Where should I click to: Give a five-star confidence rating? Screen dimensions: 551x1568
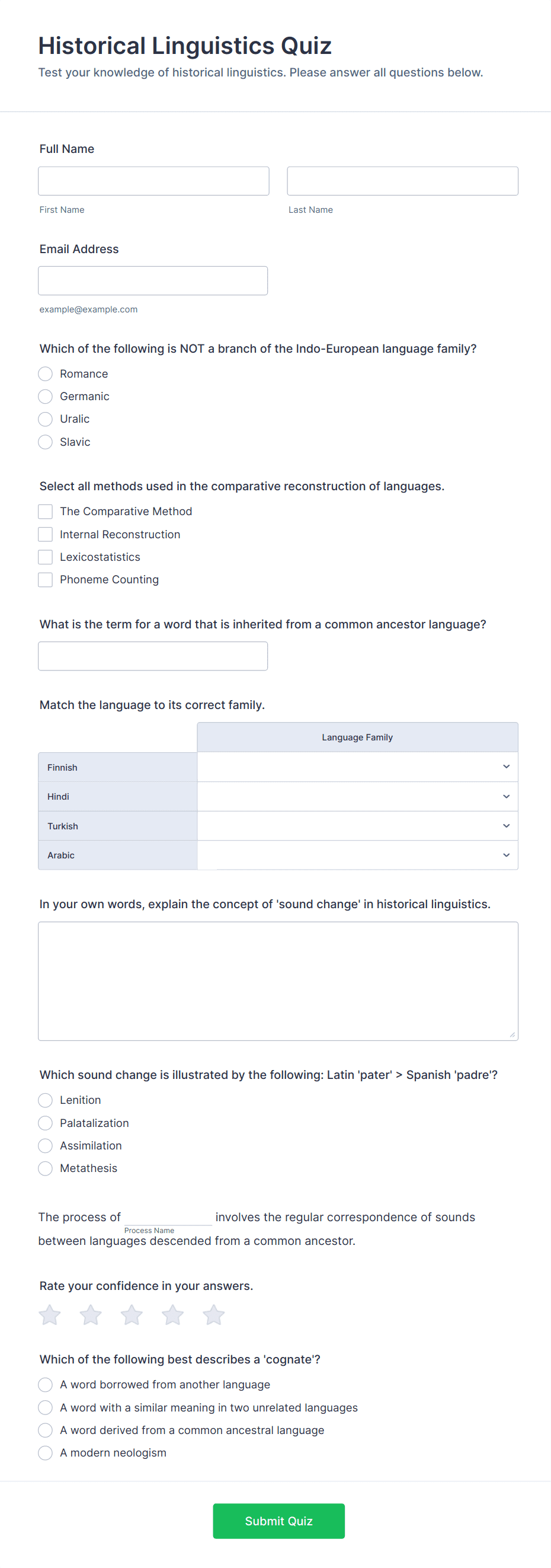(x=213, y=1315)
